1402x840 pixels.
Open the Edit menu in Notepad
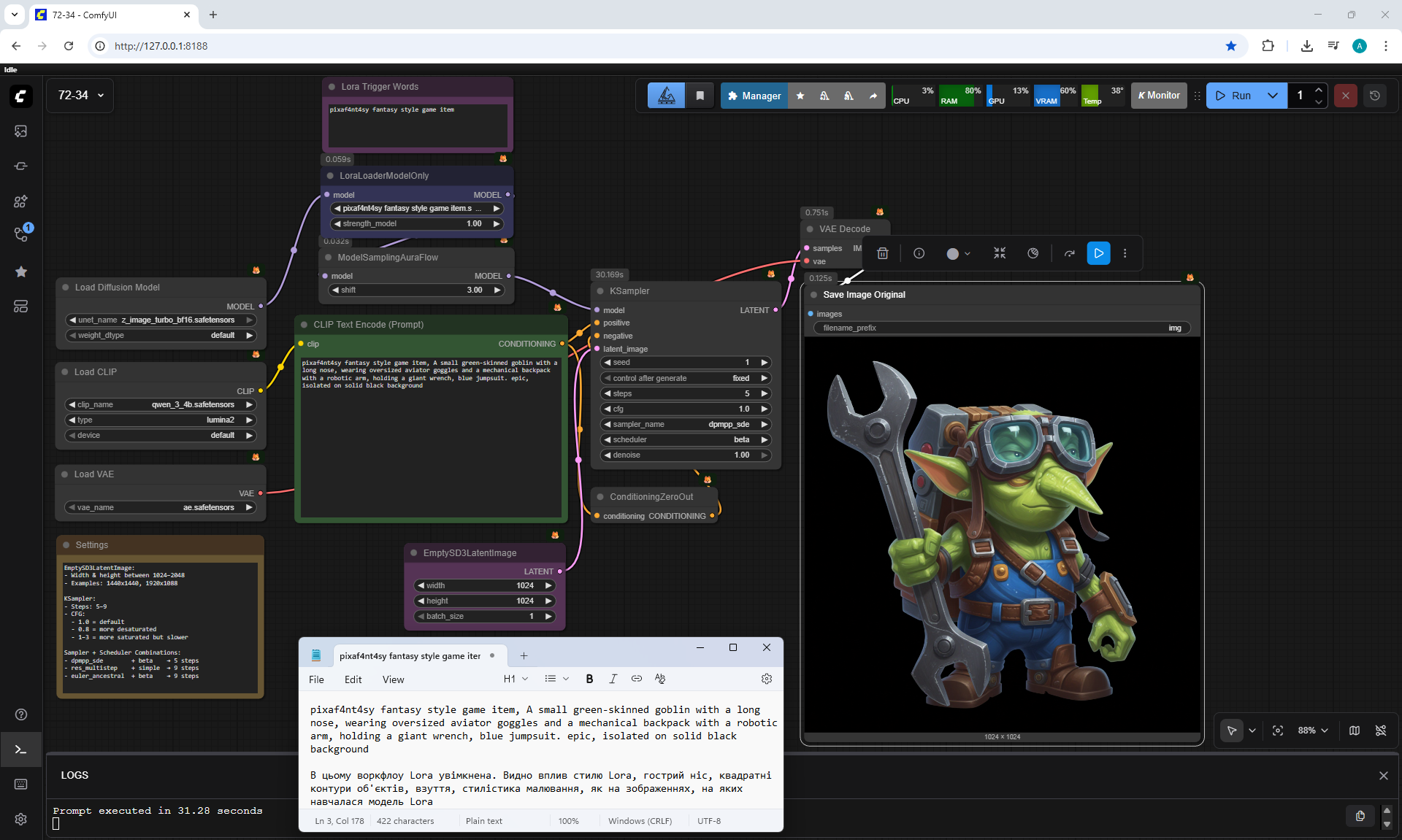tap(353, 679)
